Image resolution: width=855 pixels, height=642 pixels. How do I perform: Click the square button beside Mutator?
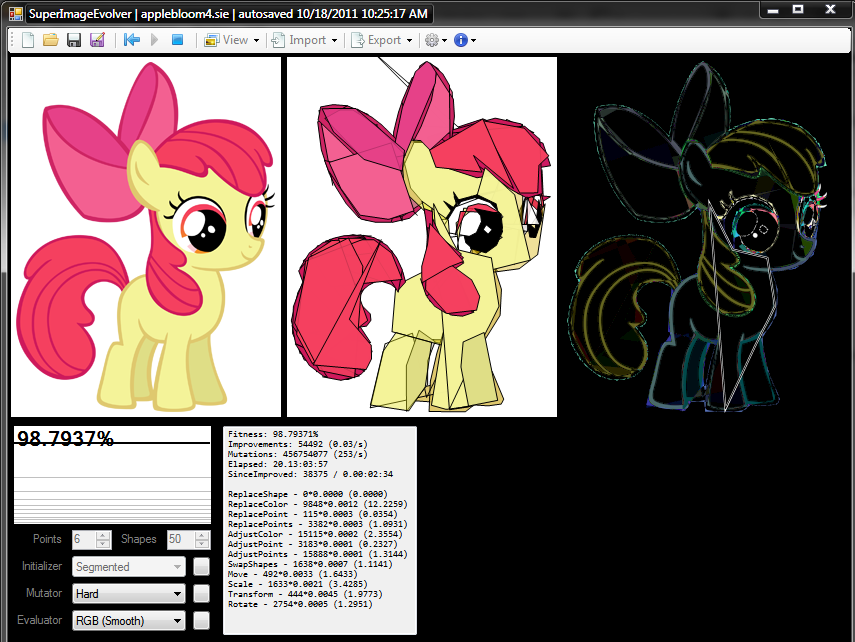(x=201, y=593)
